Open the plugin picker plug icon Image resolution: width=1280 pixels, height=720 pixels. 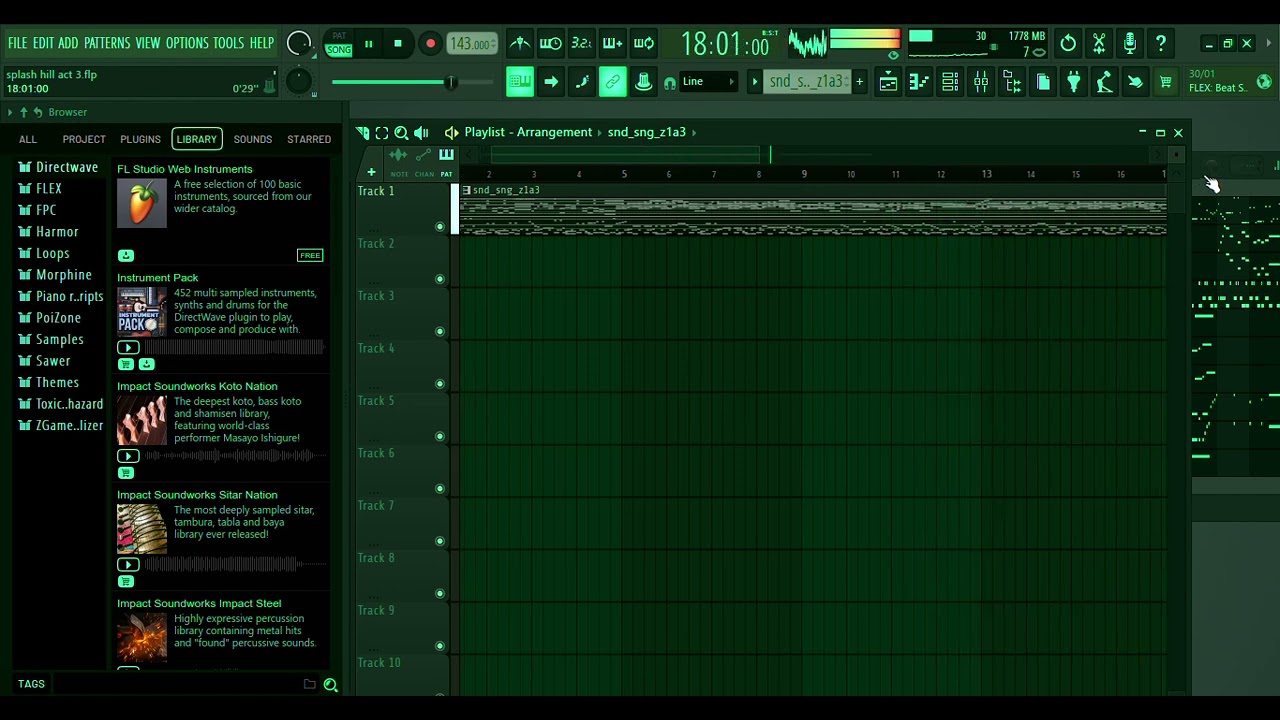[1074, 82]
